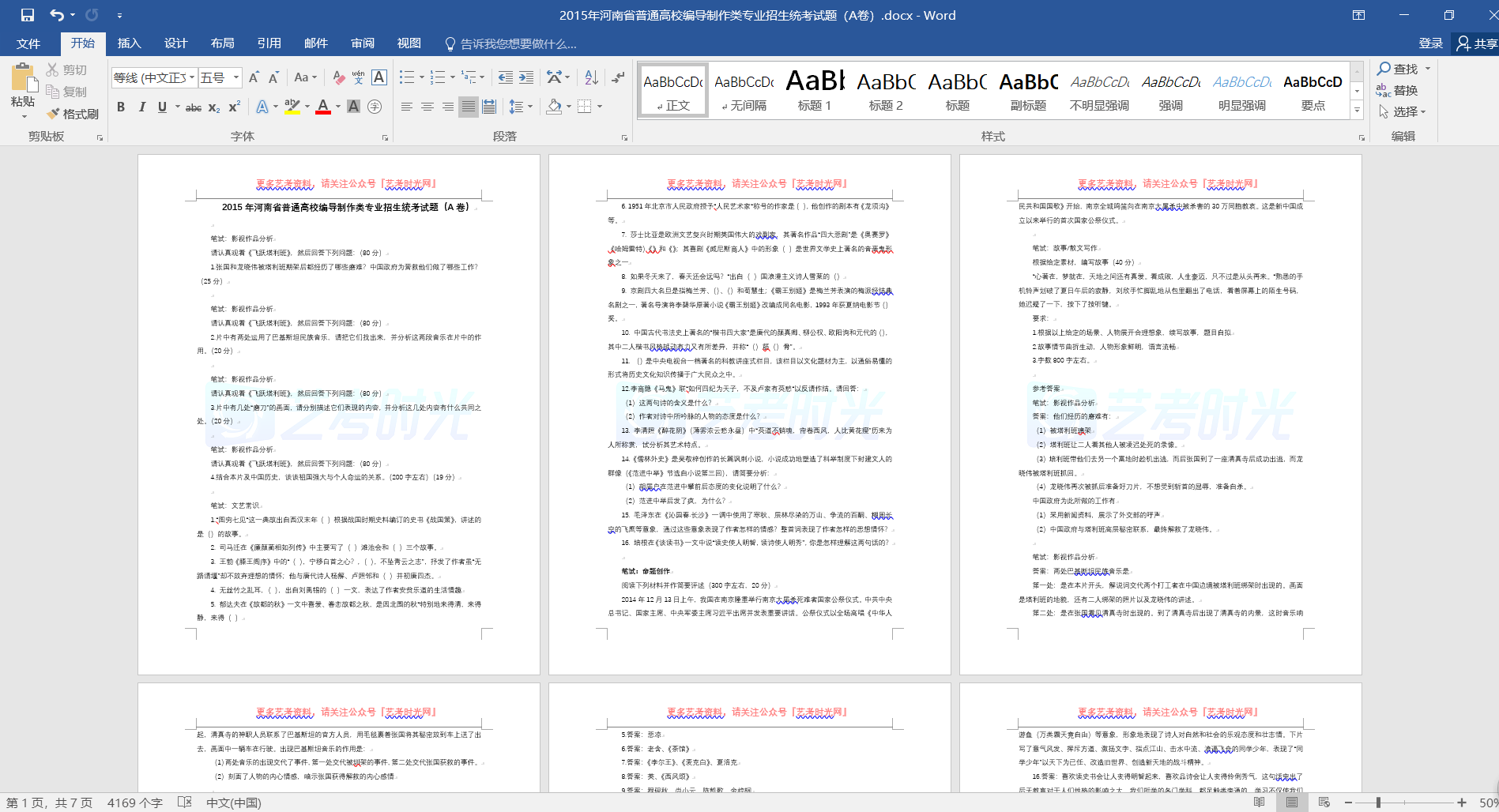Expand the line spacing dropdown arrow

(530, 107)
